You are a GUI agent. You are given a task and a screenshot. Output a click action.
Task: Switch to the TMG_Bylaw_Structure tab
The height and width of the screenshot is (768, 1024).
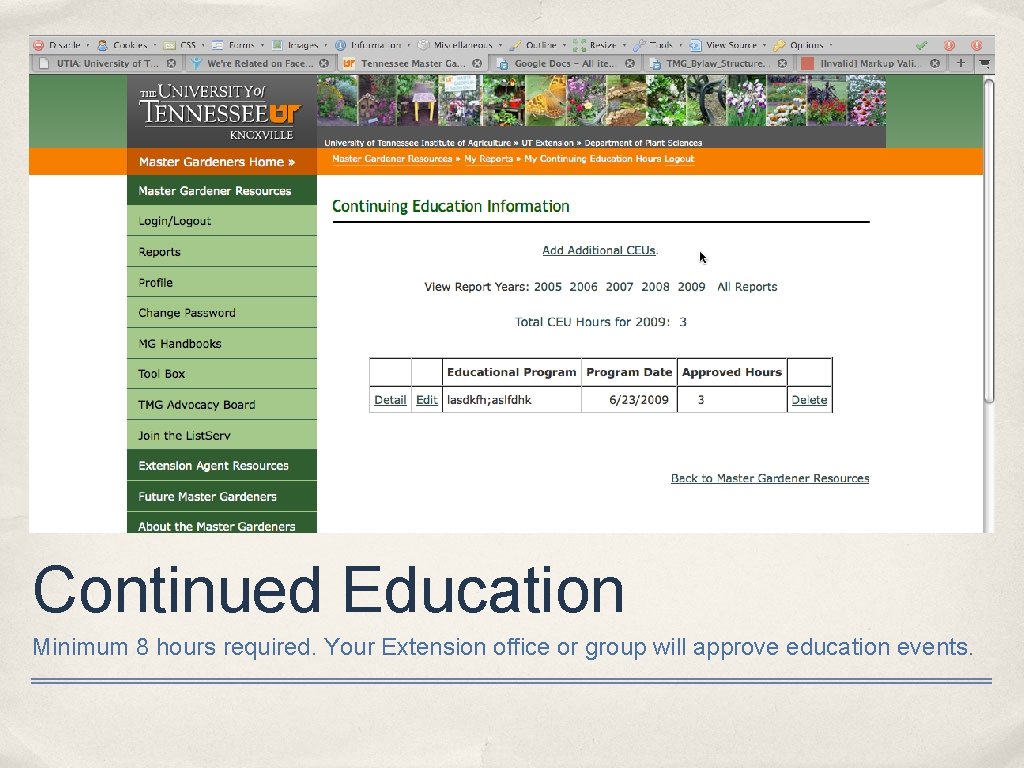718,63
